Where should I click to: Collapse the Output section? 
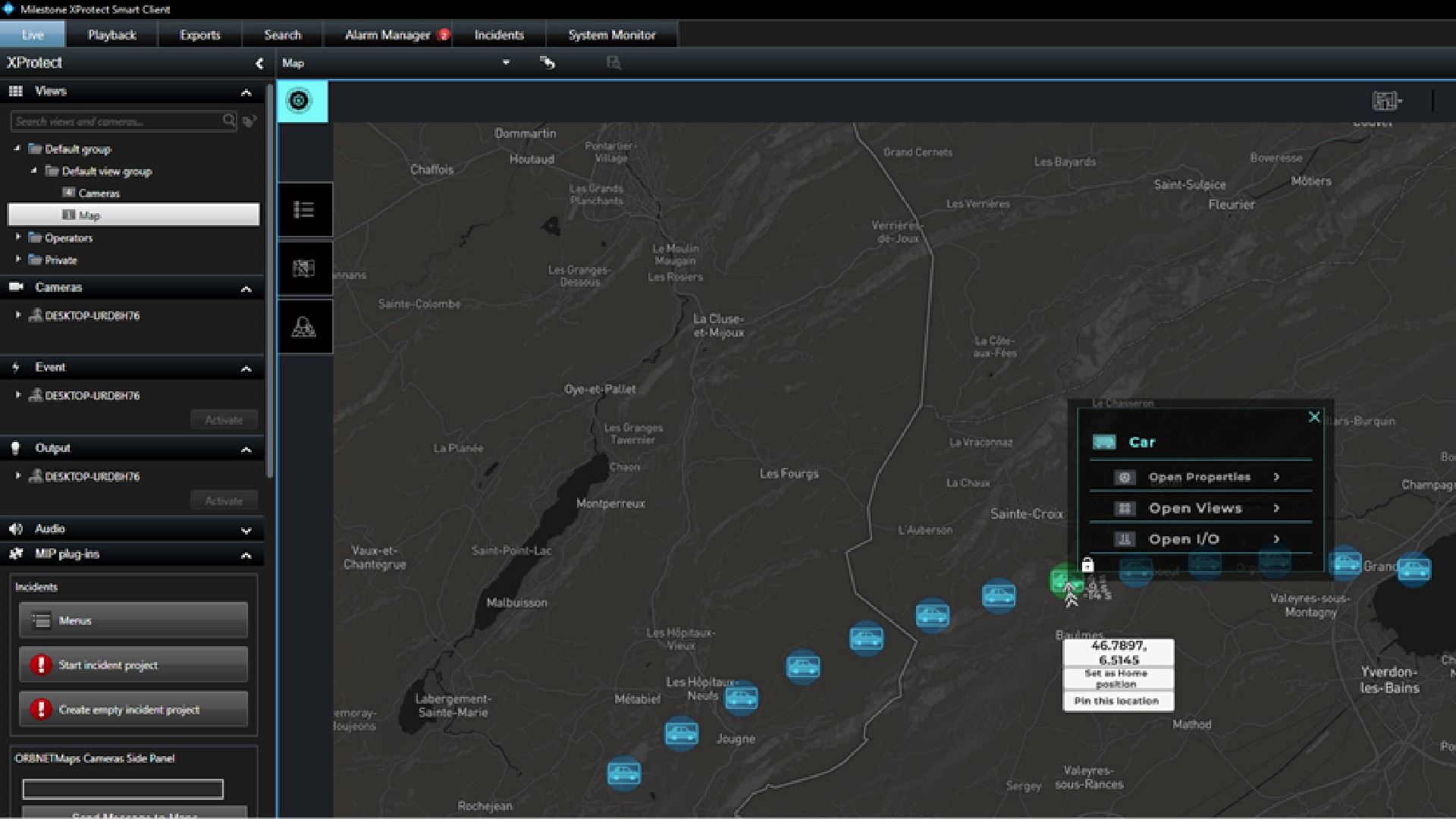pyautogui.click(x=246, y=450)
